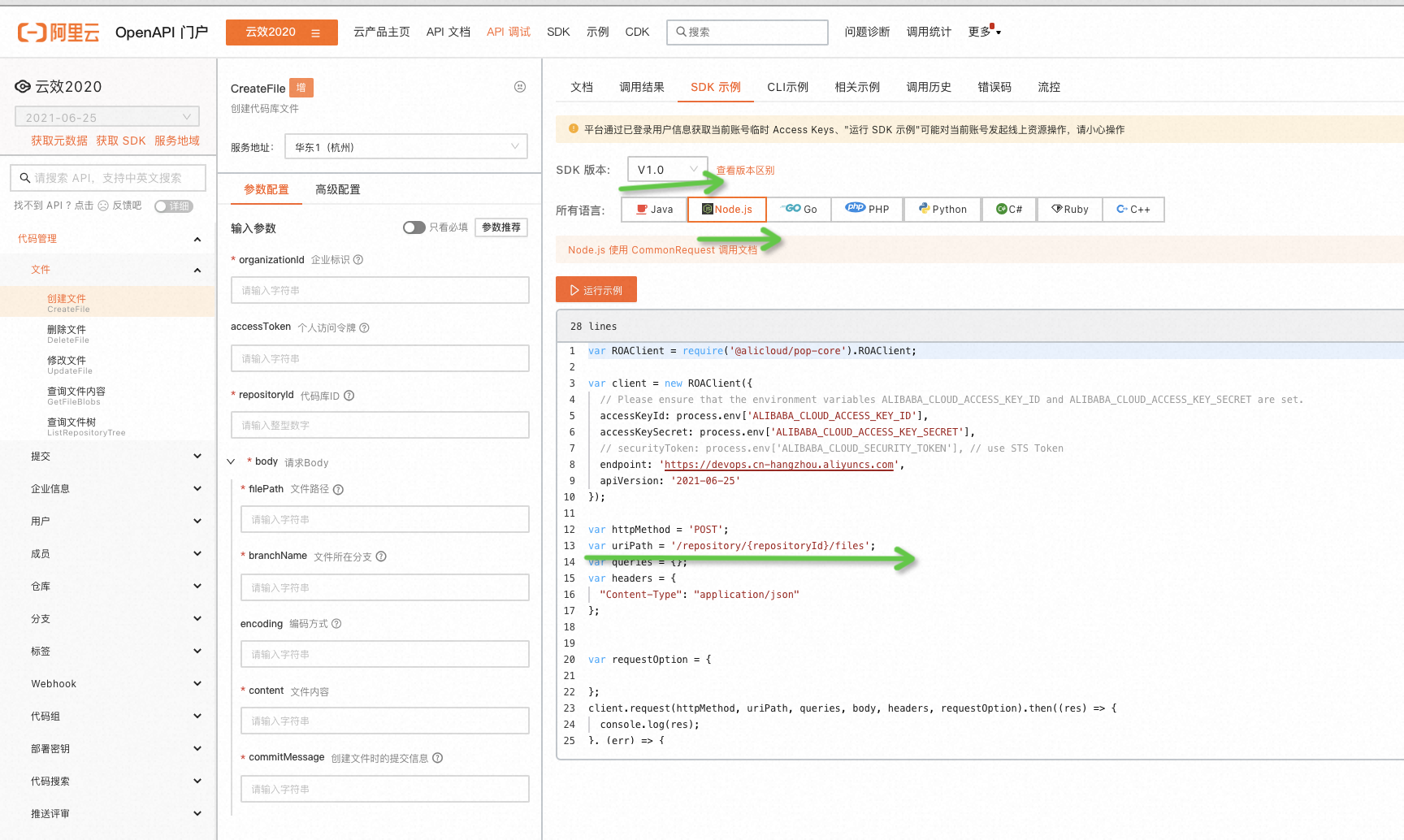Select the Python language button

[942, 210]
